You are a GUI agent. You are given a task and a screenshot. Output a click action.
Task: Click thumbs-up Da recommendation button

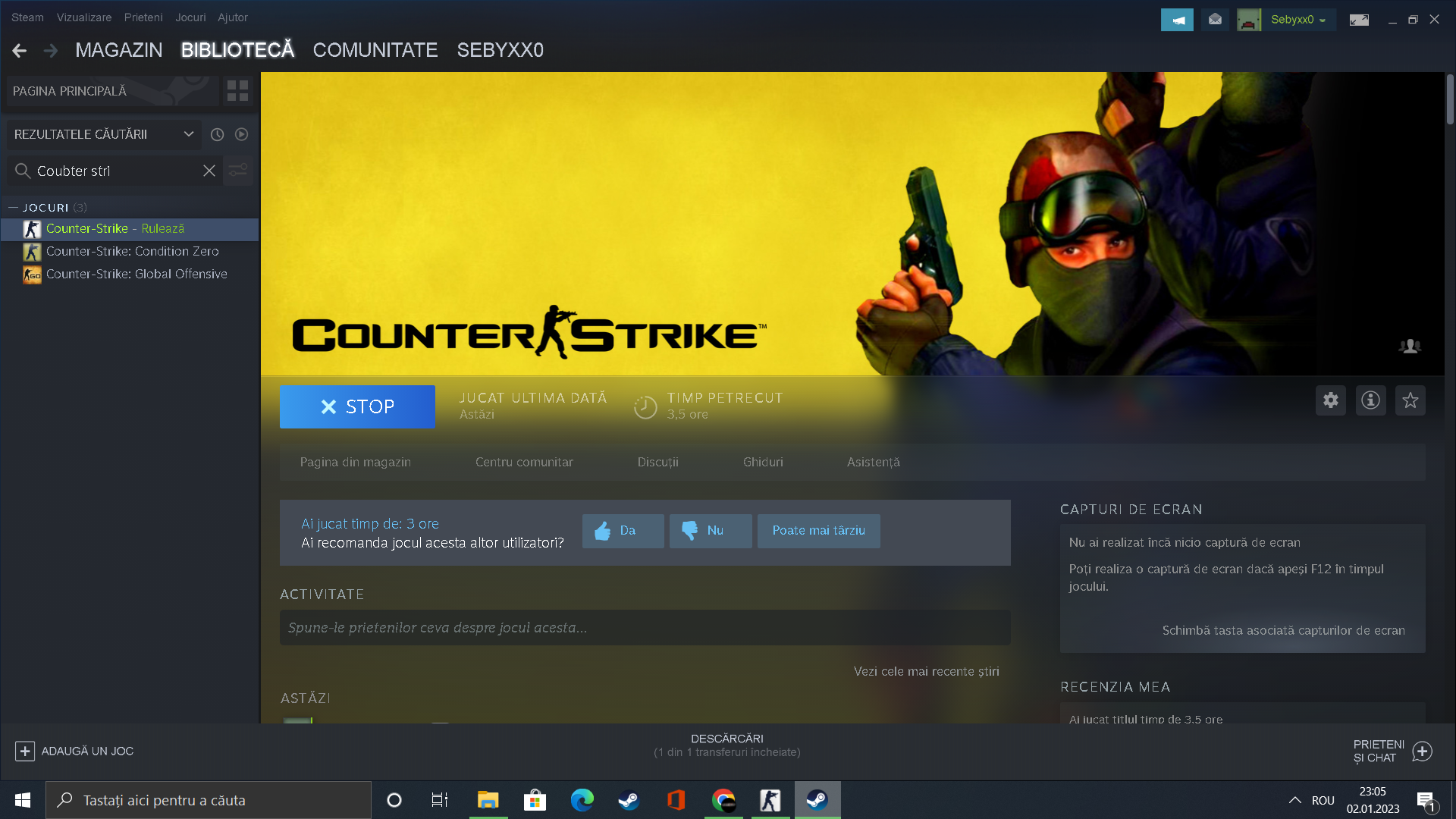(x=623, y=531)
